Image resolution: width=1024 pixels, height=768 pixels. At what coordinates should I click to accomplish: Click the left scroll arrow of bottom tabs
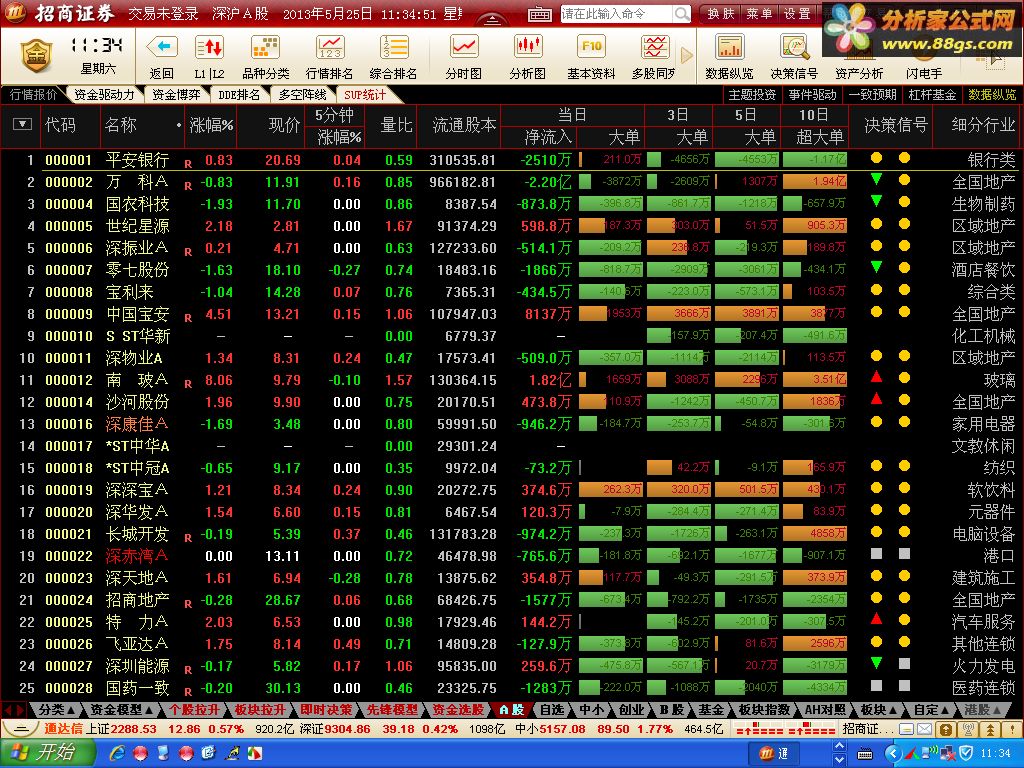pos(9,709)
